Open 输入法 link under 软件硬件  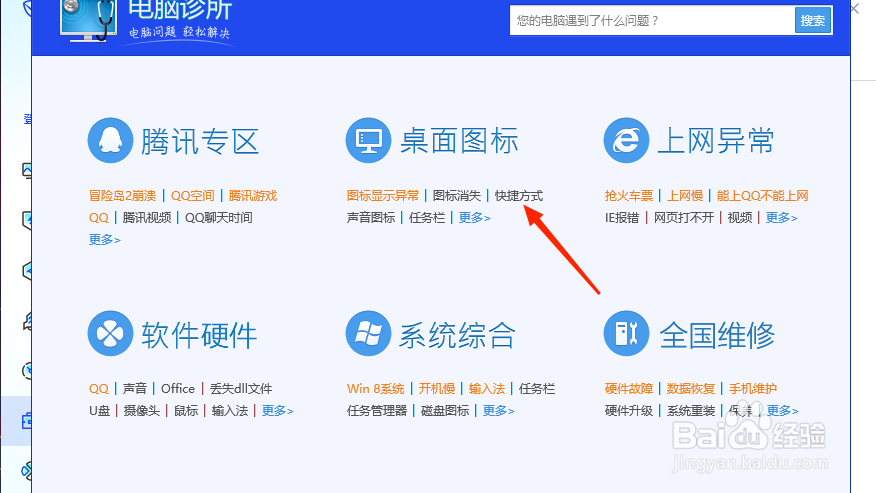tap(230, 410)
